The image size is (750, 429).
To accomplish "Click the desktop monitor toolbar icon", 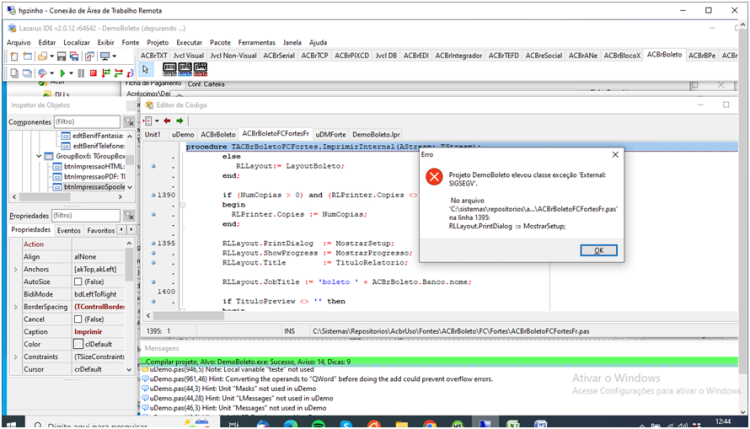I will tap(105, 56).
